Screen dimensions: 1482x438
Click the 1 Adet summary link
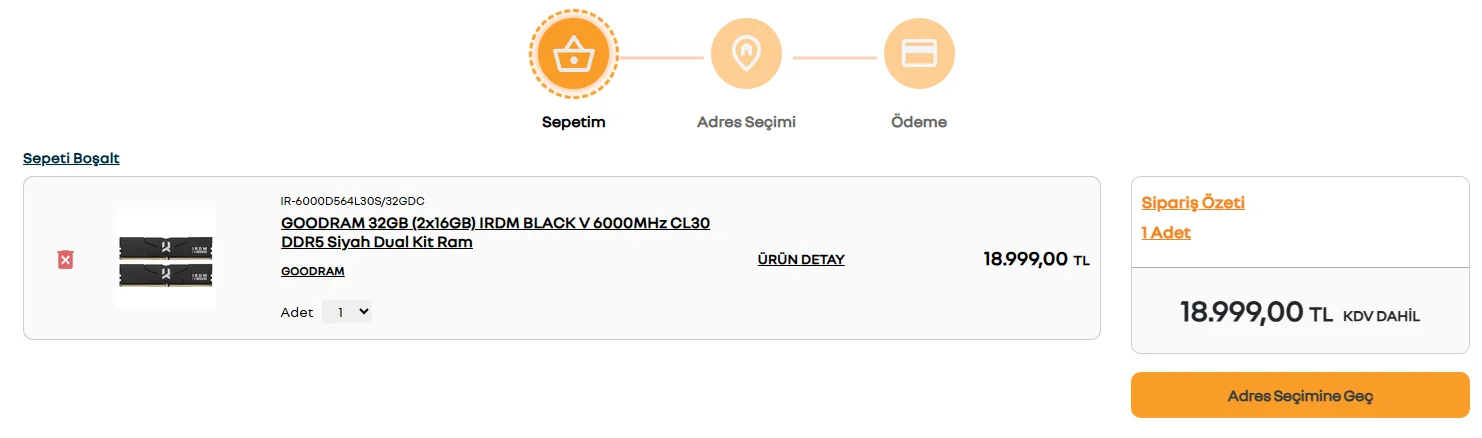point(1166,233)
